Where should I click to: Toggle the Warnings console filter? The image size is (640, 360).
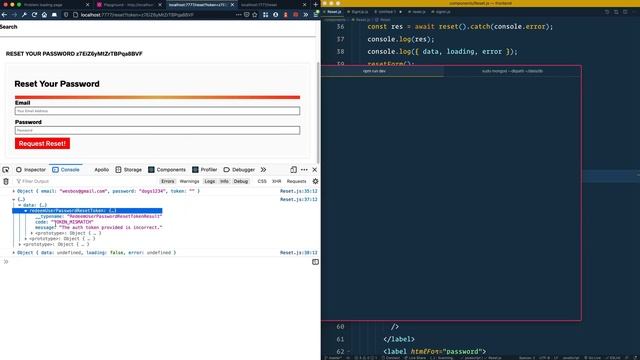189,181
